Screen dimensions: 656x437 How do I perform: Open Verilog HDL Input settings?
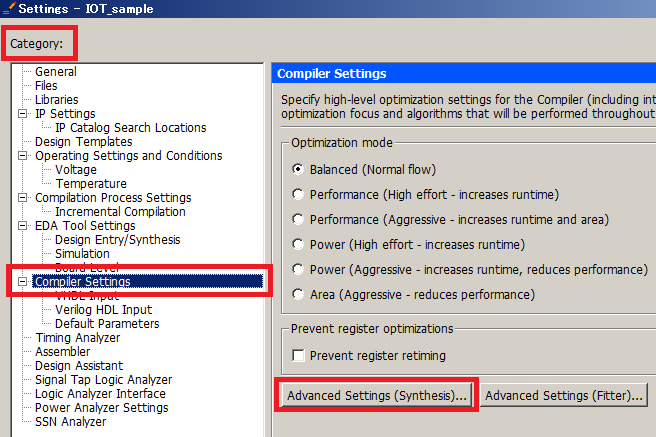103,310
